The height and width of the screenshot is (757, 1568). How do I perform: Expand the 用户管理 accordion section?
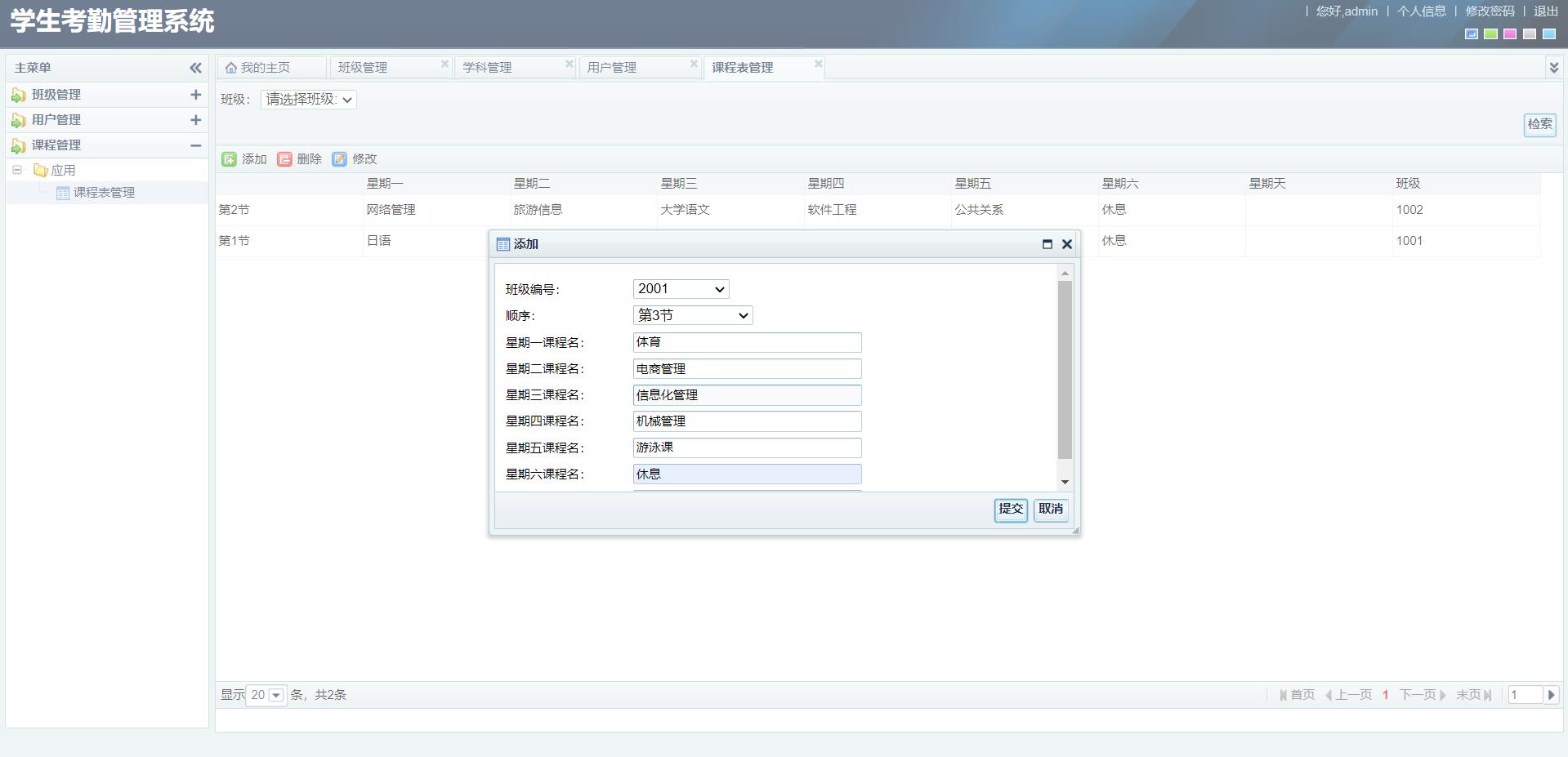pos(195,120)
